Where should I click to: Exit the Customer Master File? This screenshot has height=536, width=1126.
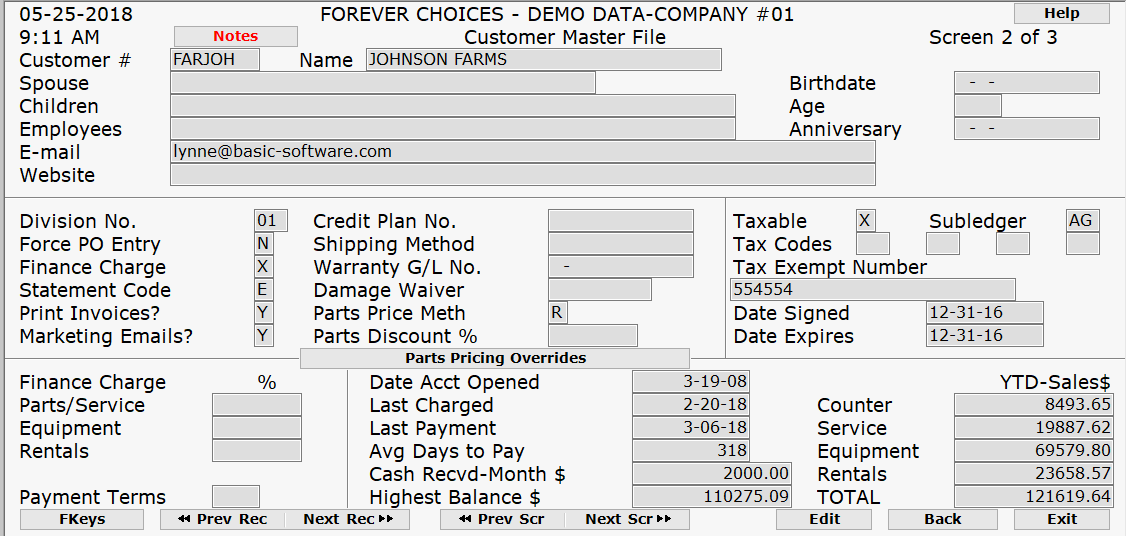(x=1061, y=520)
